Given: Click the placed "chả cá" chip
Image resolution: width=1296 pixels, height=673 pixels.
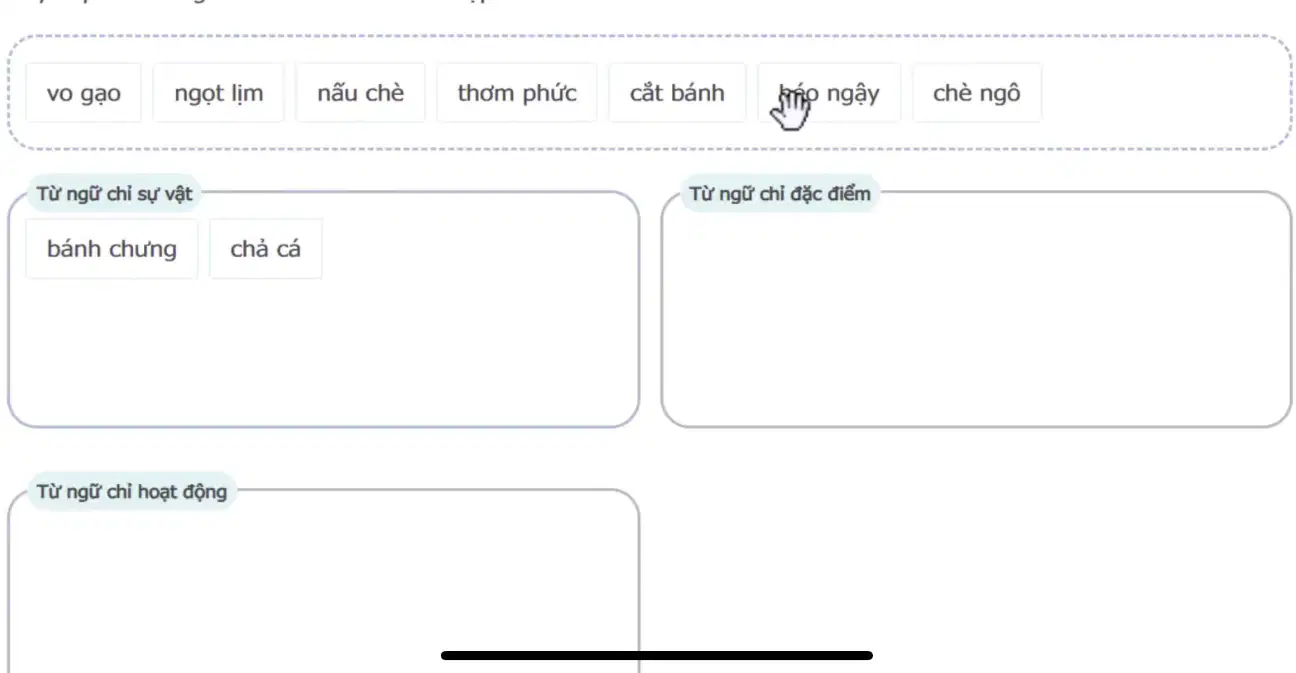Looking at the screenshot, I should point(266,249).
